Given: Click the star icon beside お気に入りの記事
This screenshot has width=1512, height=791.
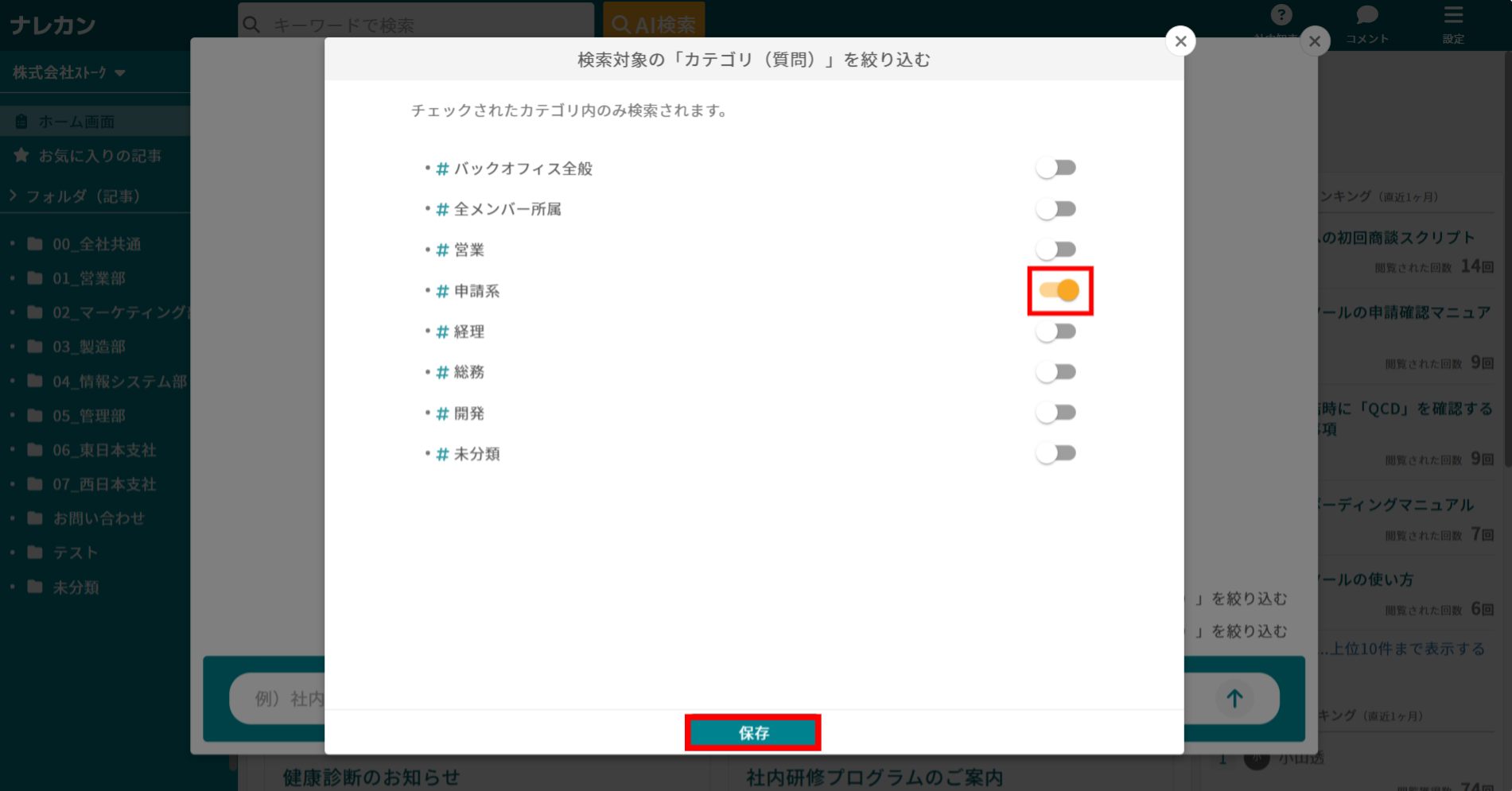Looking at the screenshot, I should click(x=20, y=156).
